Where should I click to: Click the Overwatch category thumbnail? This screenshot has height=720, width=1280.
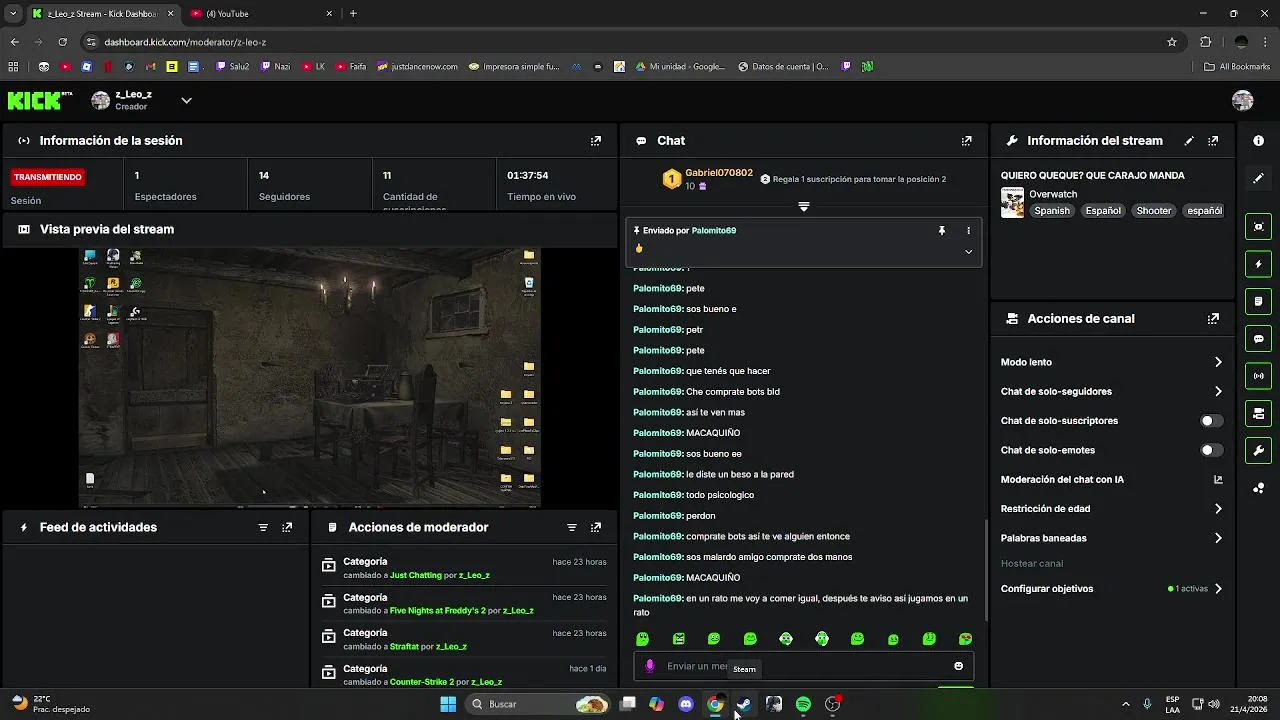point(1012,202)
